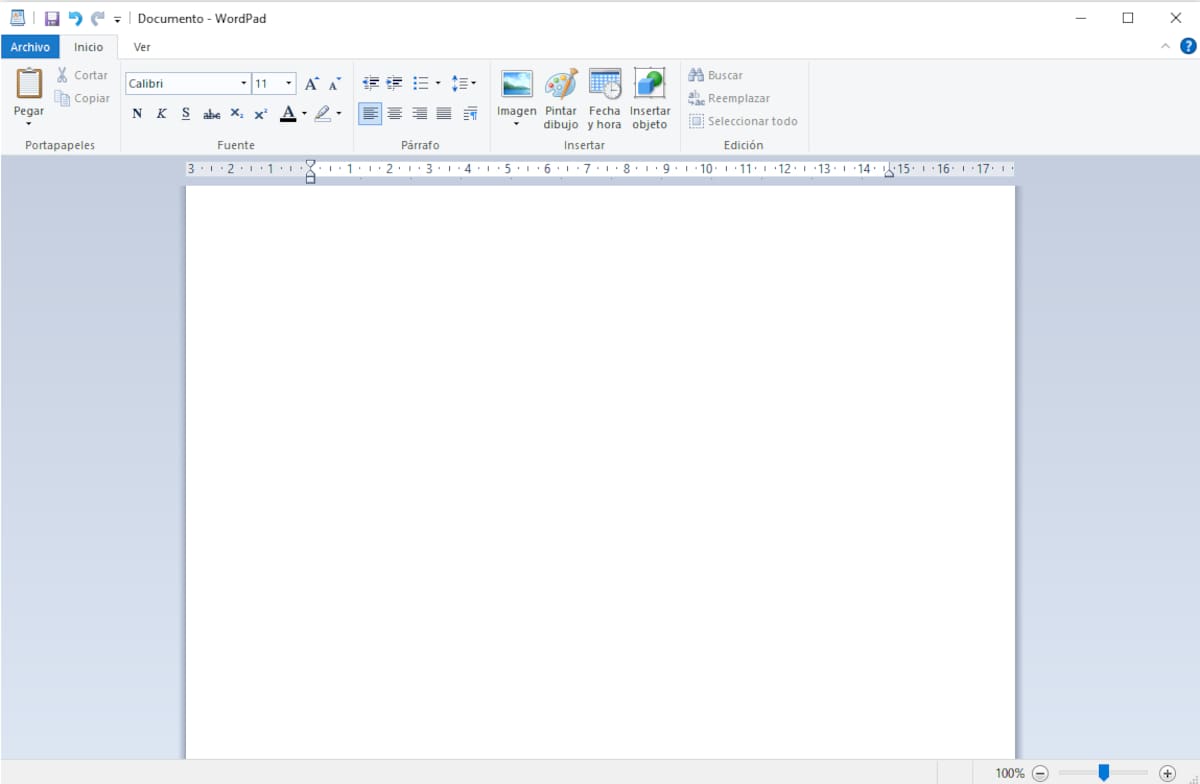Click the left indent marker on ruler

[x=310, y=179]
